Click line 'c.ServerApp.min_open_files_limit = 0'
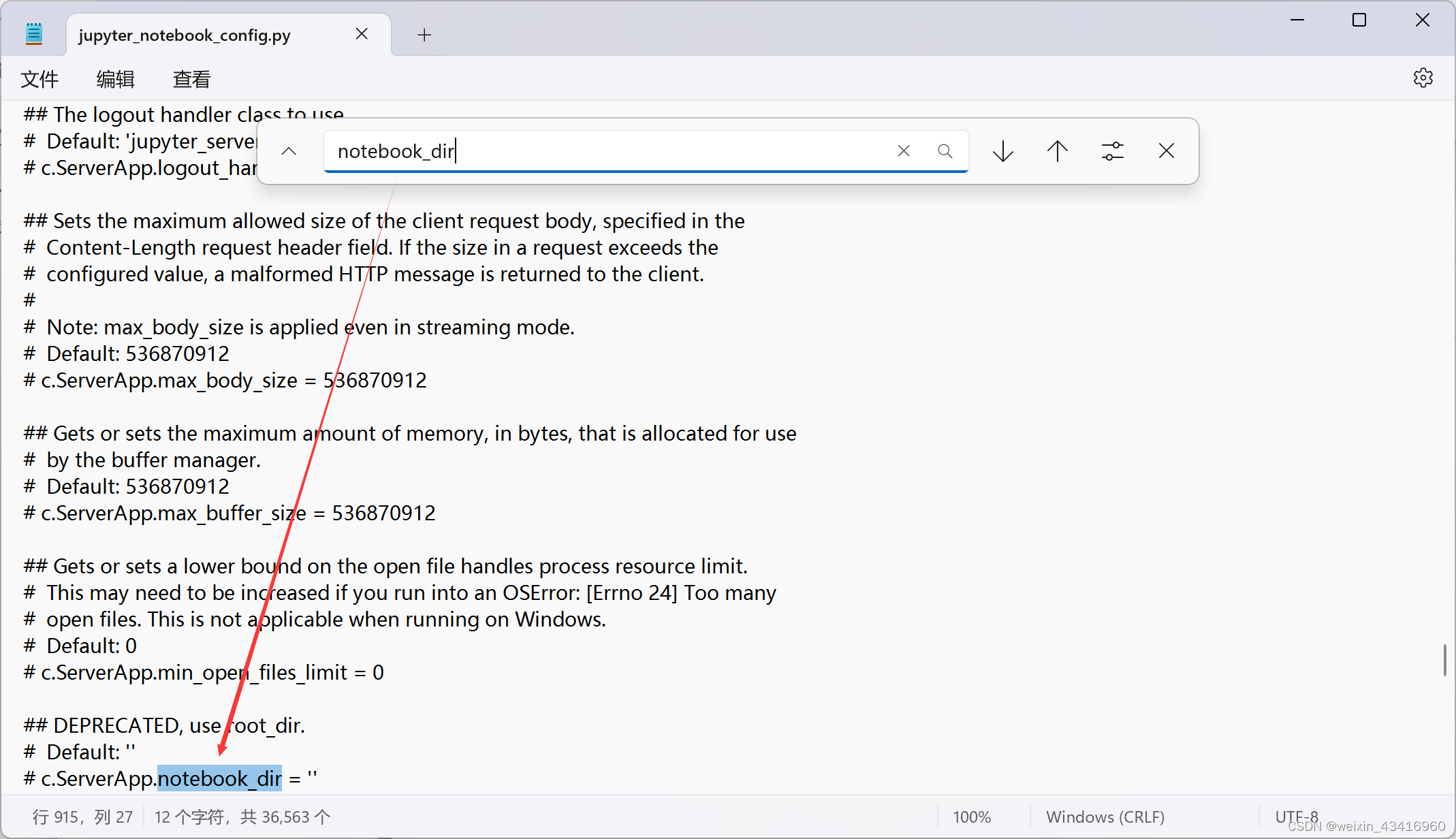Image resolution: width=1456 pixels, height=839 pixels. point(204,672)
